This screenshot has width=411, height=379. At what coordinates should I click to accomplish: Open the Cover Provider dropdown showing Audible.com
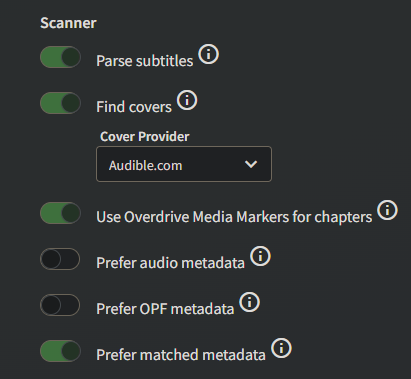tap(184, 164)
